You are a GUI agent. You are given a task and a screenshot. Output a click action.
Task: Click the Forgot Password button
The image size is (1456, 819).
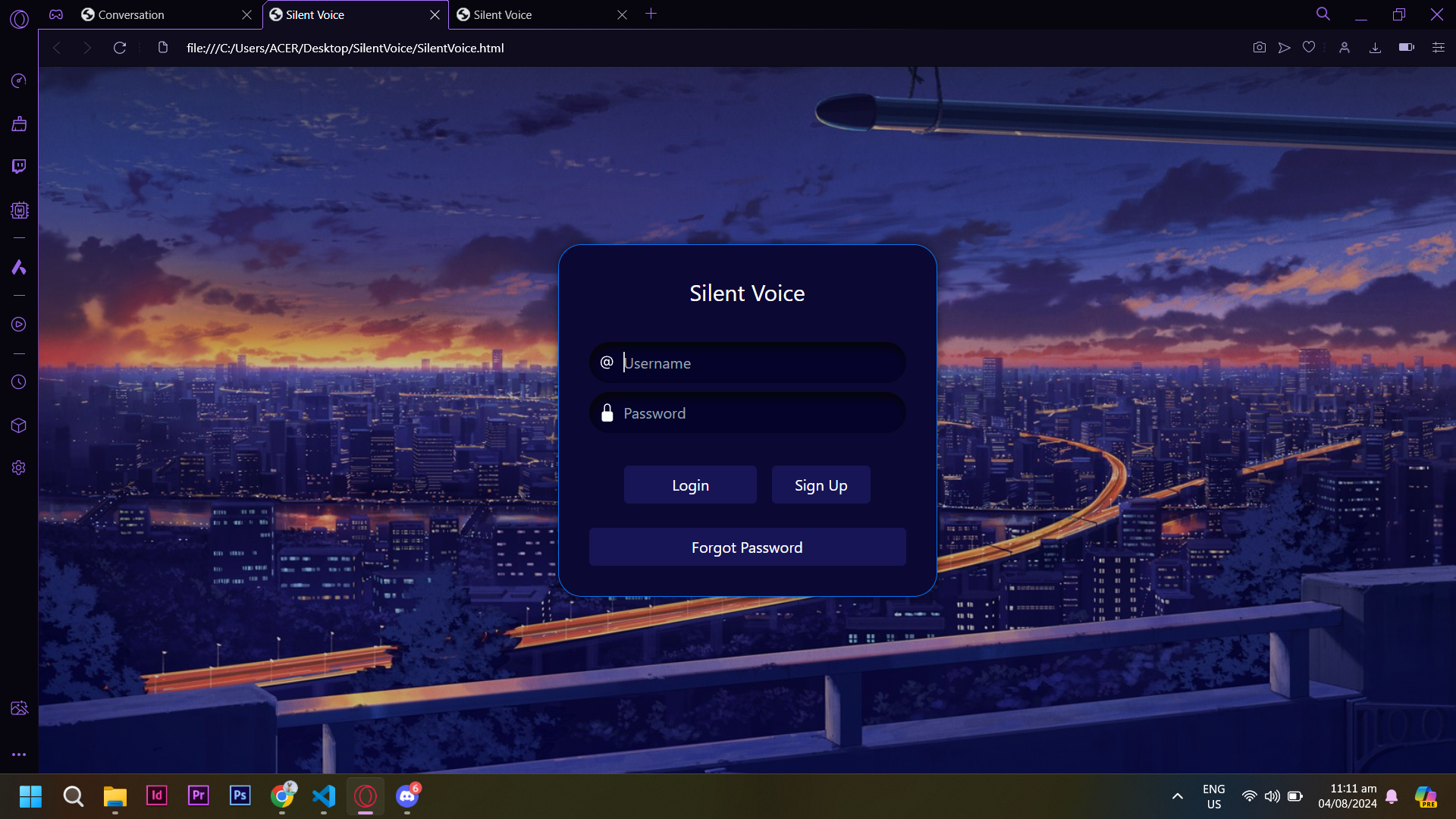747,548
